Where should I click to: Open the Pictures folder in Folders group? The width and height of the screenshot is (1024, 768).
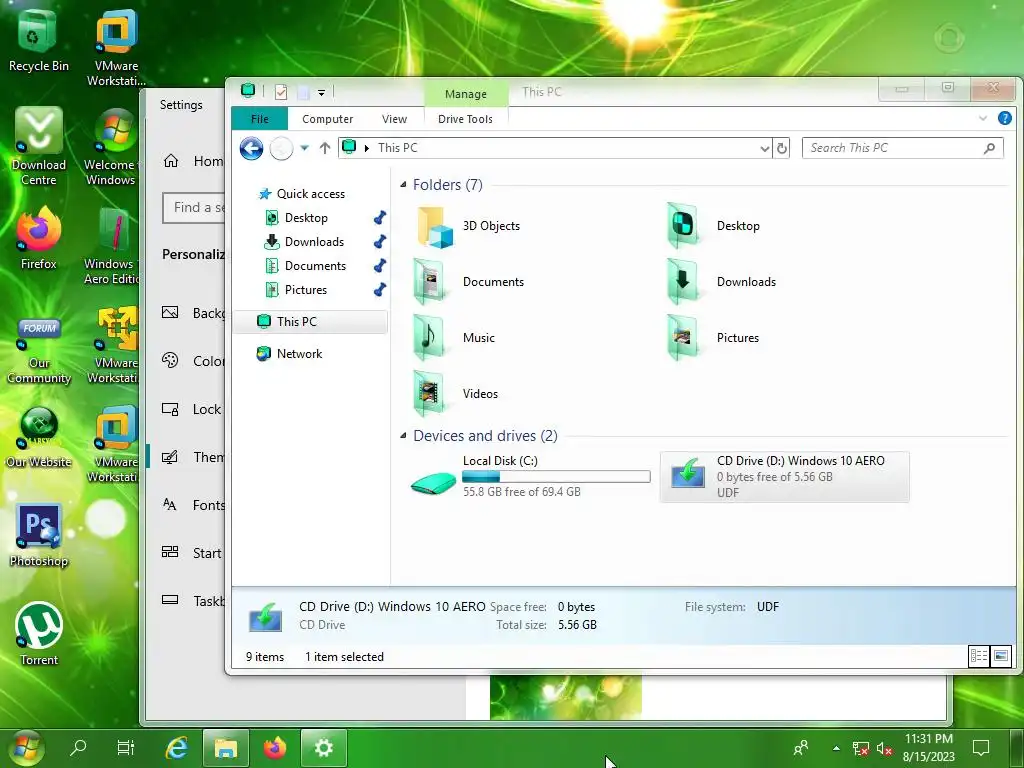tap(712, 338)
